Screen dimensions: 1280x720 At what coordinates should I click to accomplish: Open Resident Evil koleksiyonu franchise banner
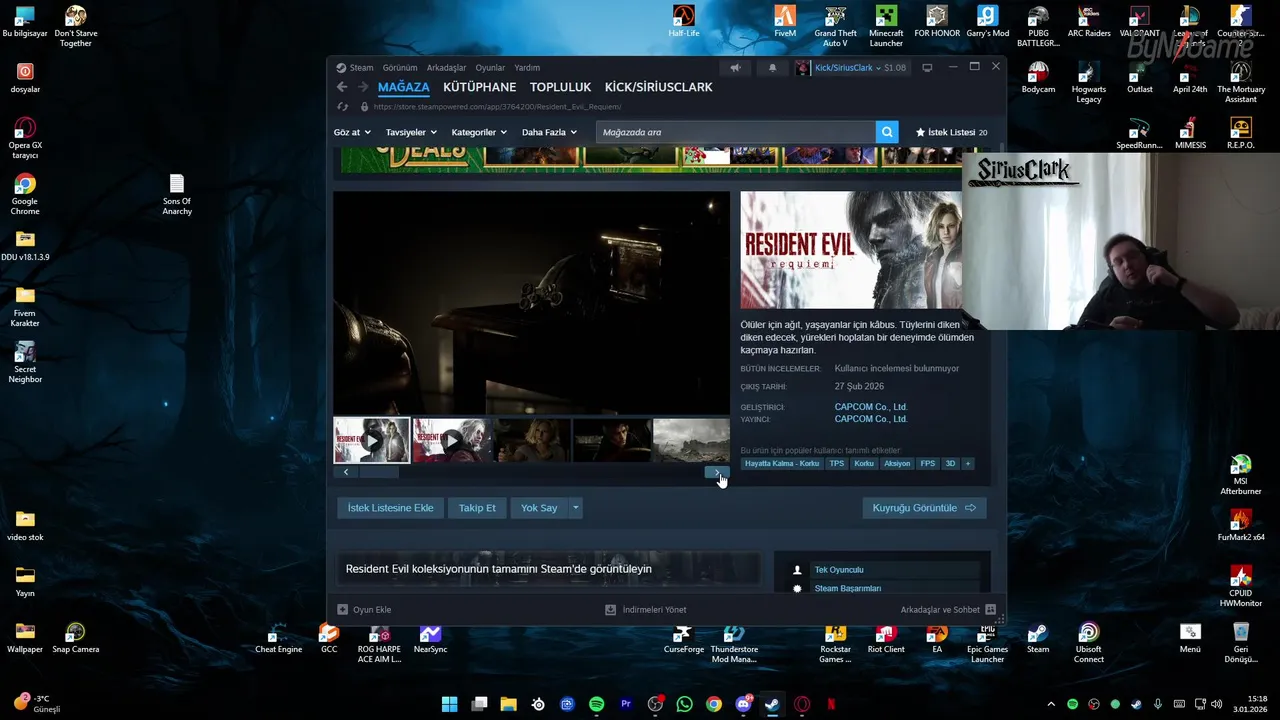(x=548, y=569)
